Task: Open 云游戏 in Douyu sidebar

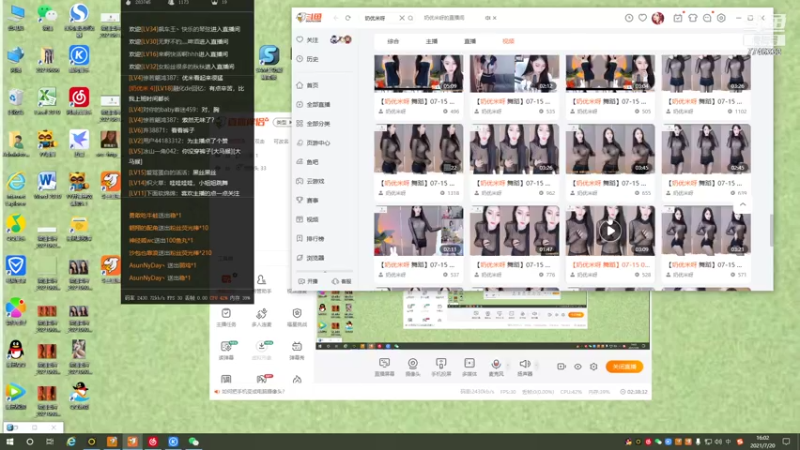Action: [311, 181]
